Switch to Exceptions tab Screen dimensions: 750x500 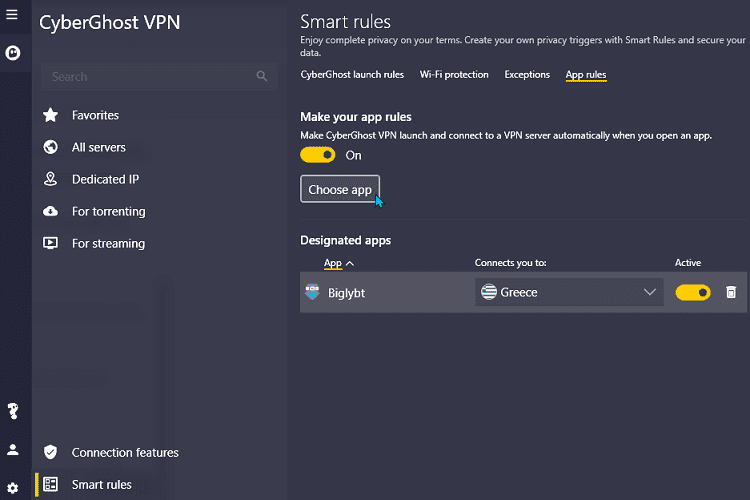click(527, 75)
